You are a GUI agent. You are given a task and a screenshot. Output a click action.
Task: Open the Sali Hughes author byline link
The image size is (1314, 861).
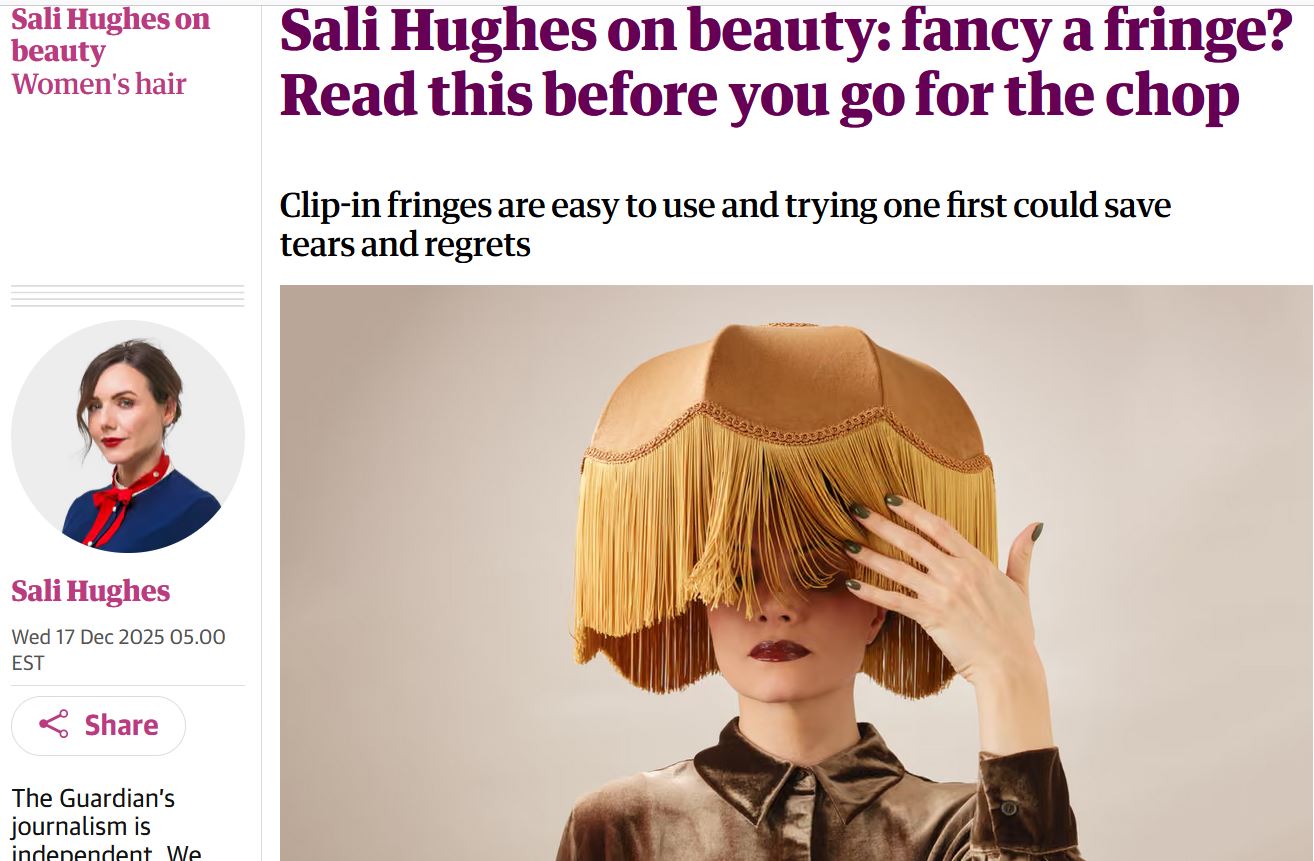coord(91,591)
